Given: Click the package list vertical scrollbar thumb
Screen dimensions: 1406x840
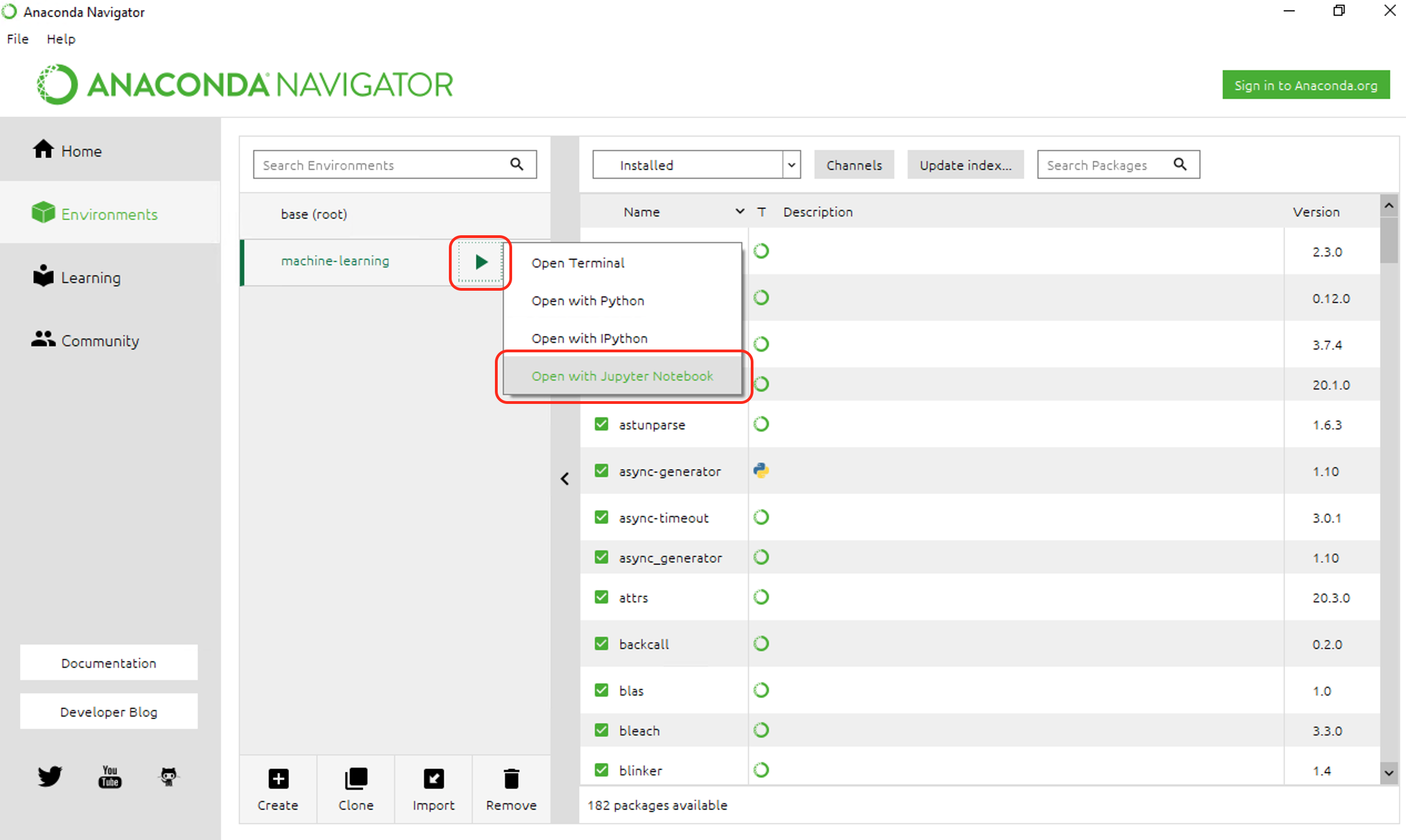Looking at the screenshot, I should point(1388,240).
